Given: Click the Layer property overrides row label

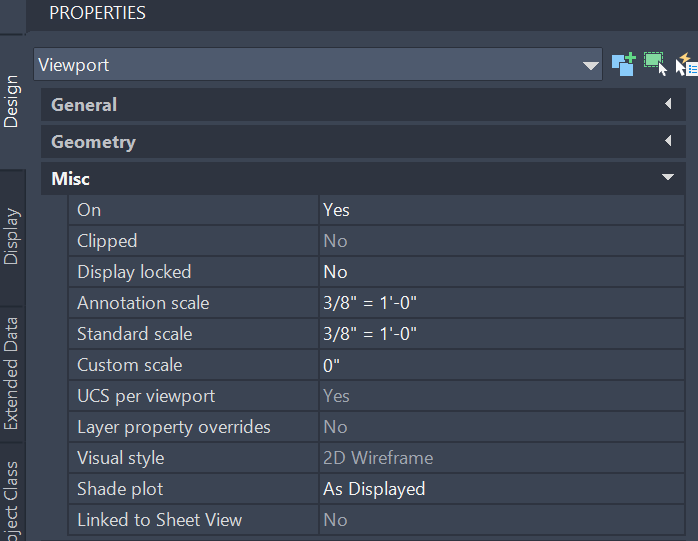Looking at the screenshot, I should point(173,427).
